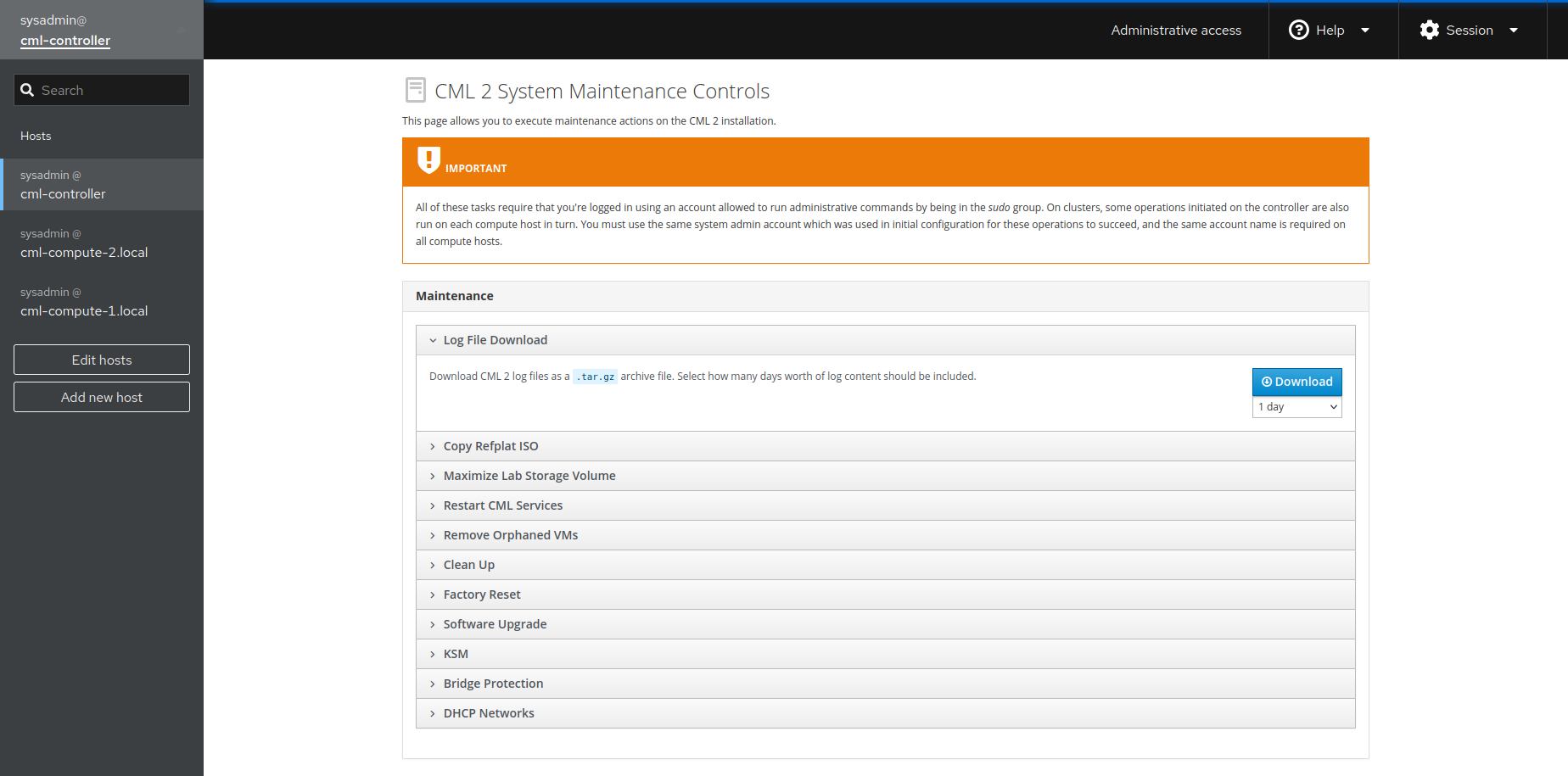Click the search magnifier icon
The height and width of the screenshot is (776, 1568).
(27, 90)
